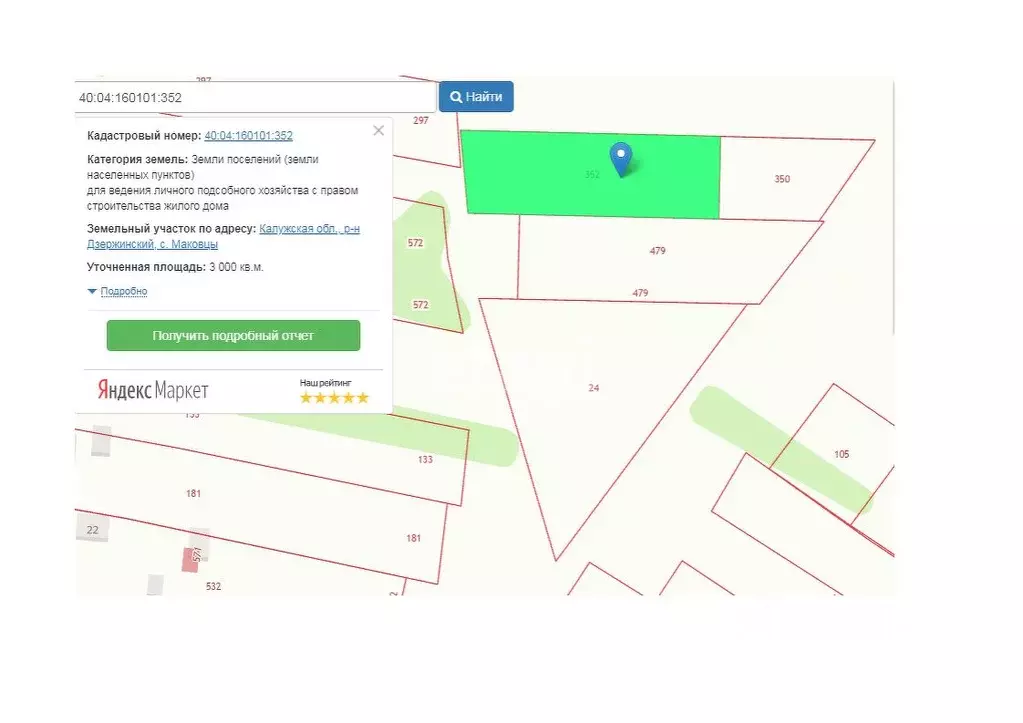Click Получить подробный отчет button
Image resolution: width=1023 pixels, height=723 pixels.
(x=233, y=336)
